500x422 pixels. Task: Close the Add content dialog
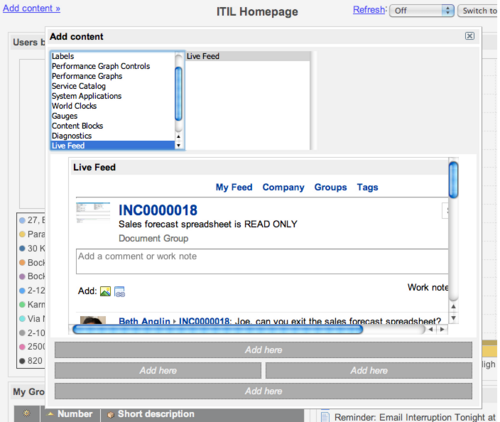(x=469, y=36)
